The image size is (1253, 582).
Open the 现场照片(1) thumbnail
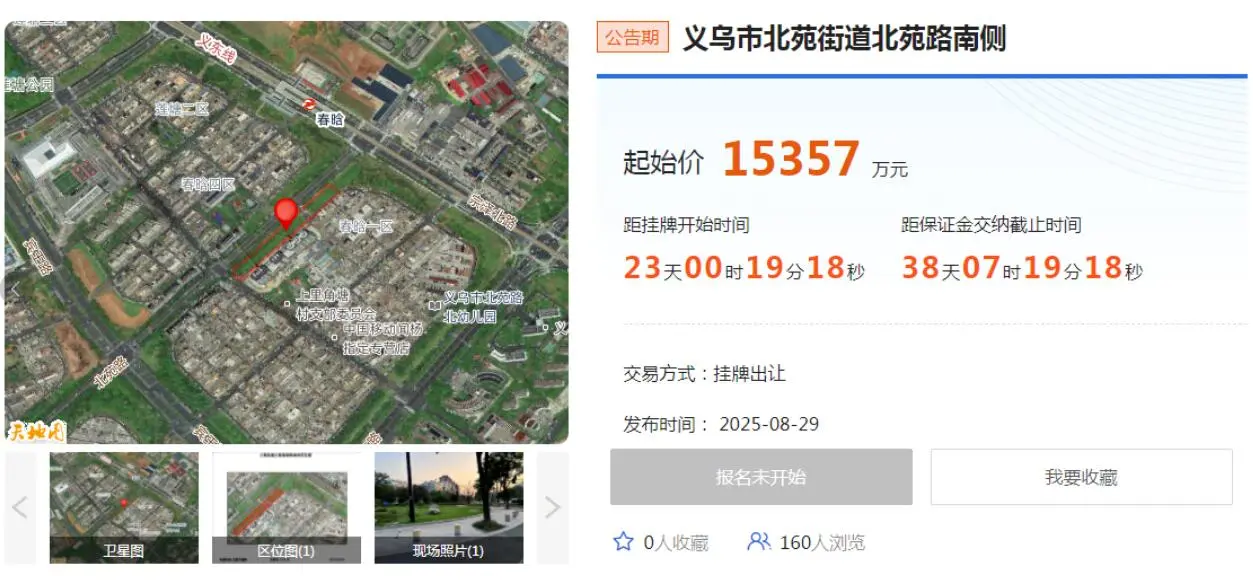point(449,507)
